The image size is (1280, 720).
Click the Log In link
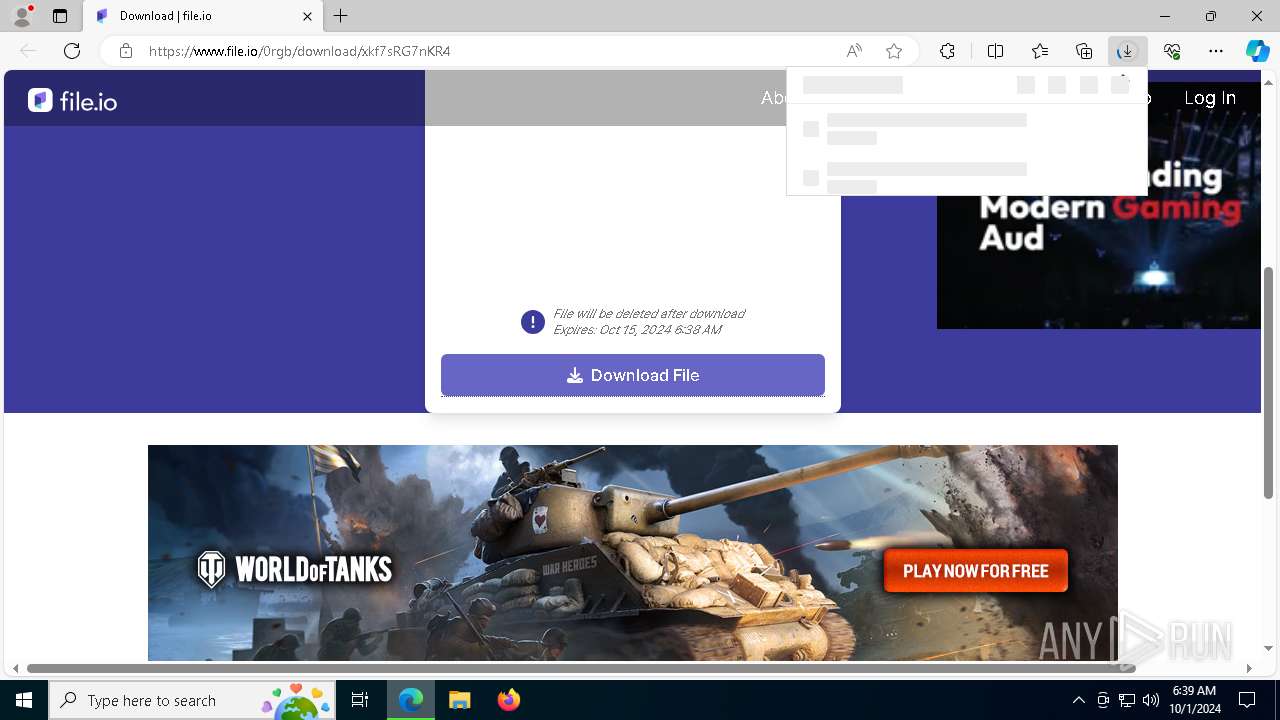pos(1210,98)
